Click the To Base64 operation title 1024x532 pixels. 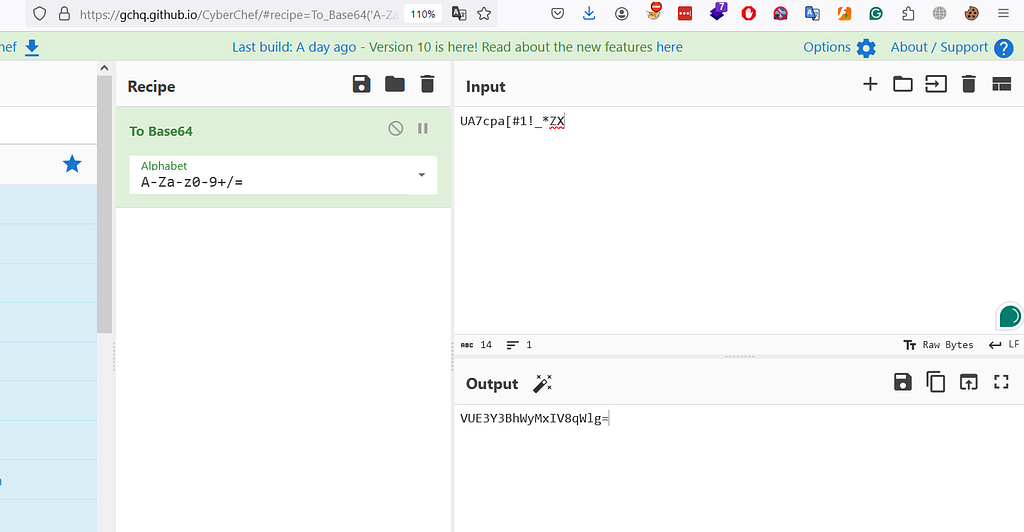(x=161, y=131)
